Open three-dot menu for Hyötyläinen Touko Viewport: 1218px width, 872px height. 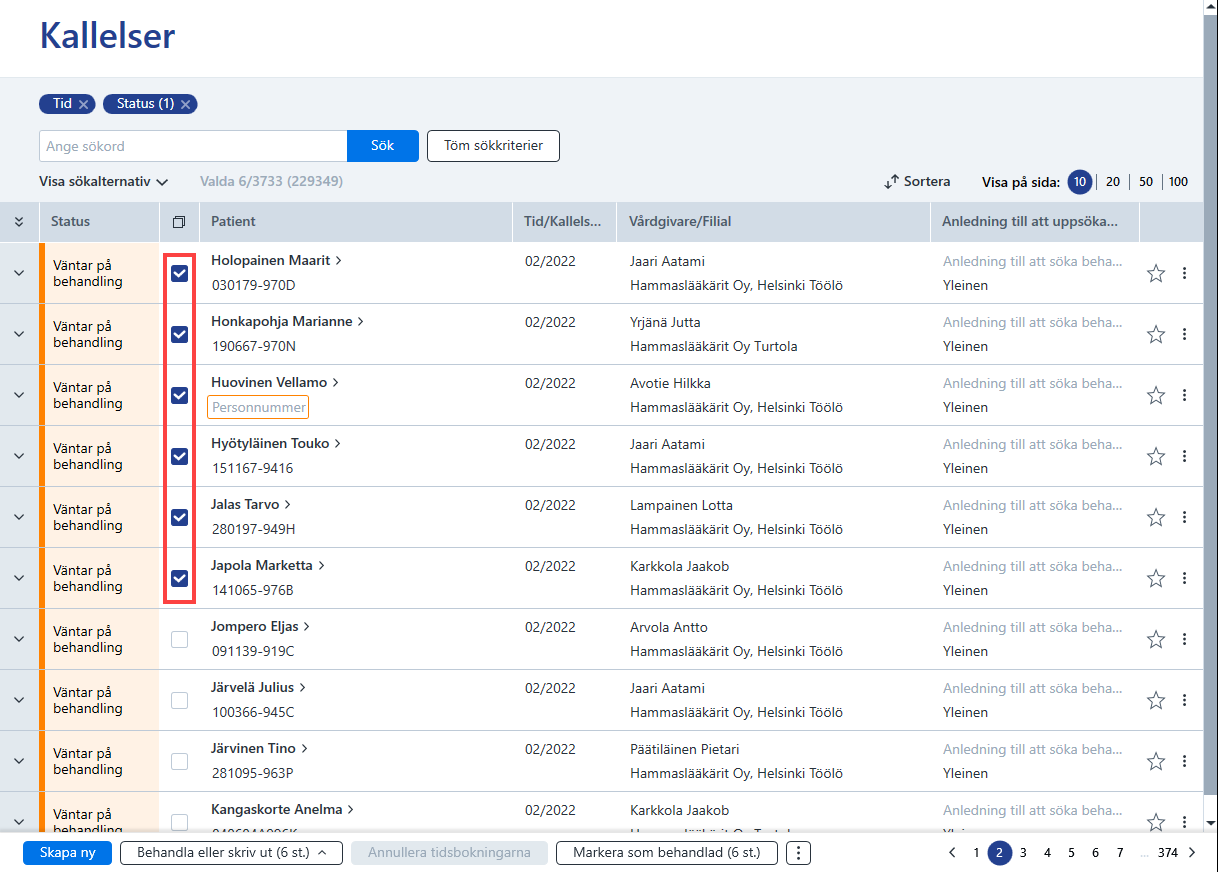tap(1185, 456)
